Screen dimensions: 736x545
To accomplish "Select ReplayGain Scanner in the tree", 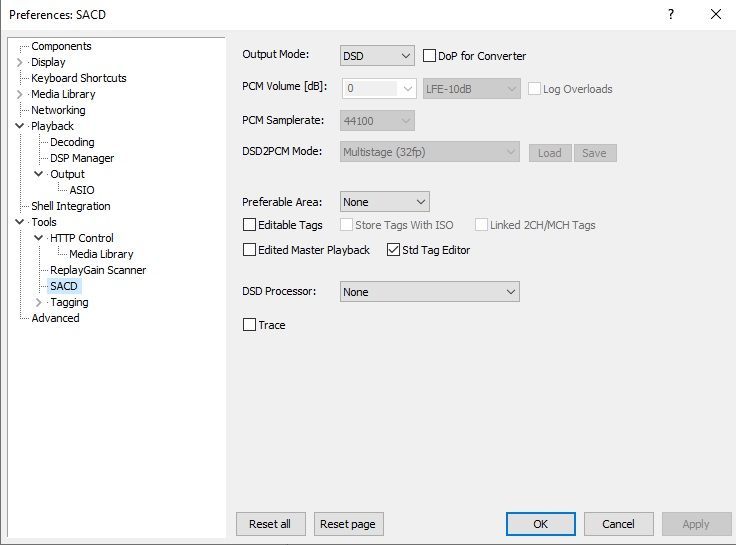I will click(98, 270).
